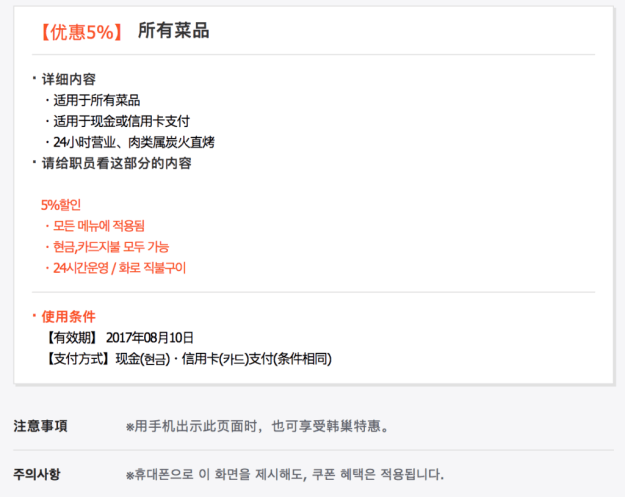Click the red 5%할인 text
Screen dimensions: 625x497
(x=61, y=205)
